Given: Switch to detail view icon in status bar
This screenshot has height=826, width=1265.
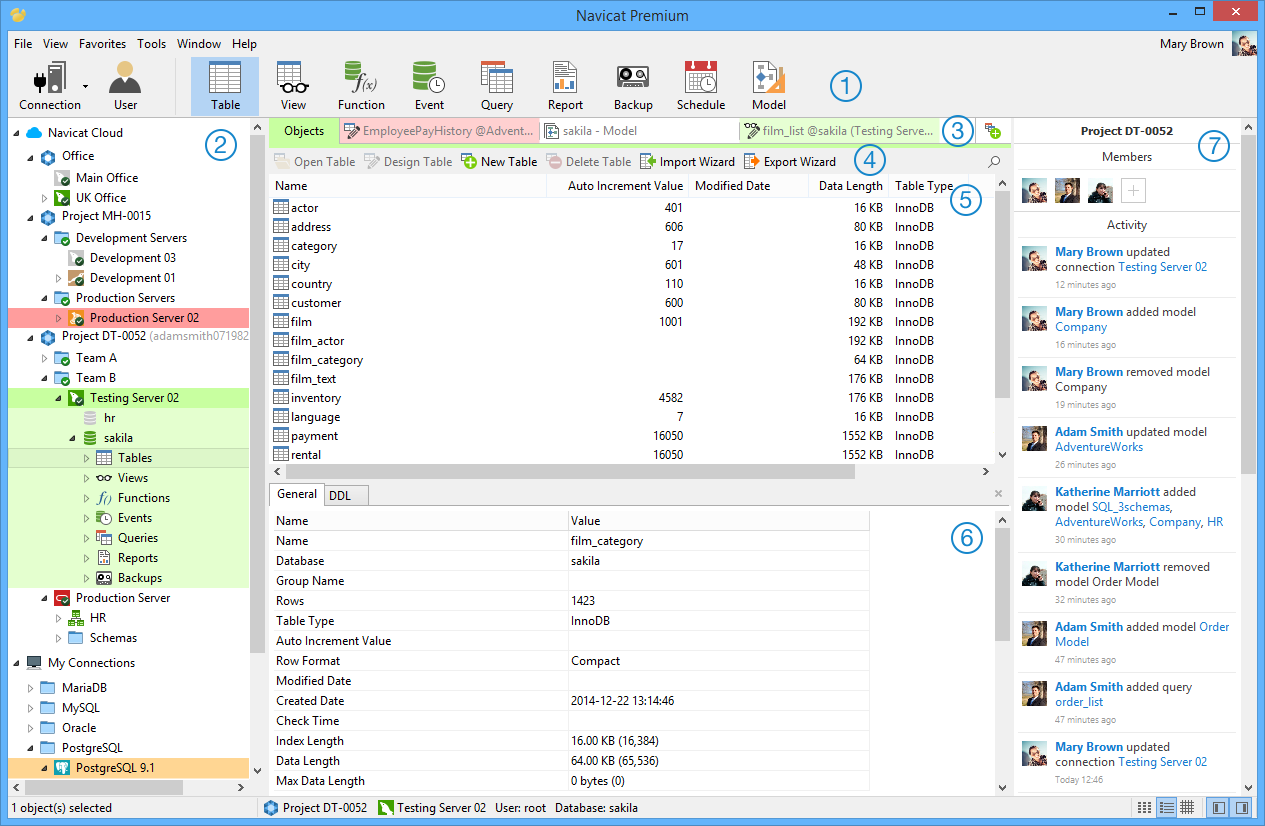Looking at the screenshot, I should click(x=1165, y=807).
